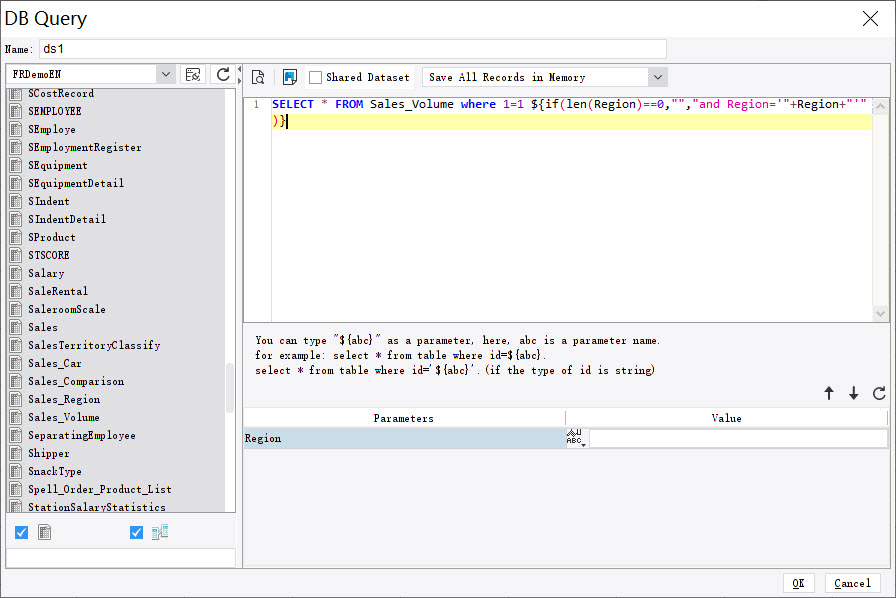Close the DB Query window
This screenshot has width=896, height=598.
coord(870,18)
